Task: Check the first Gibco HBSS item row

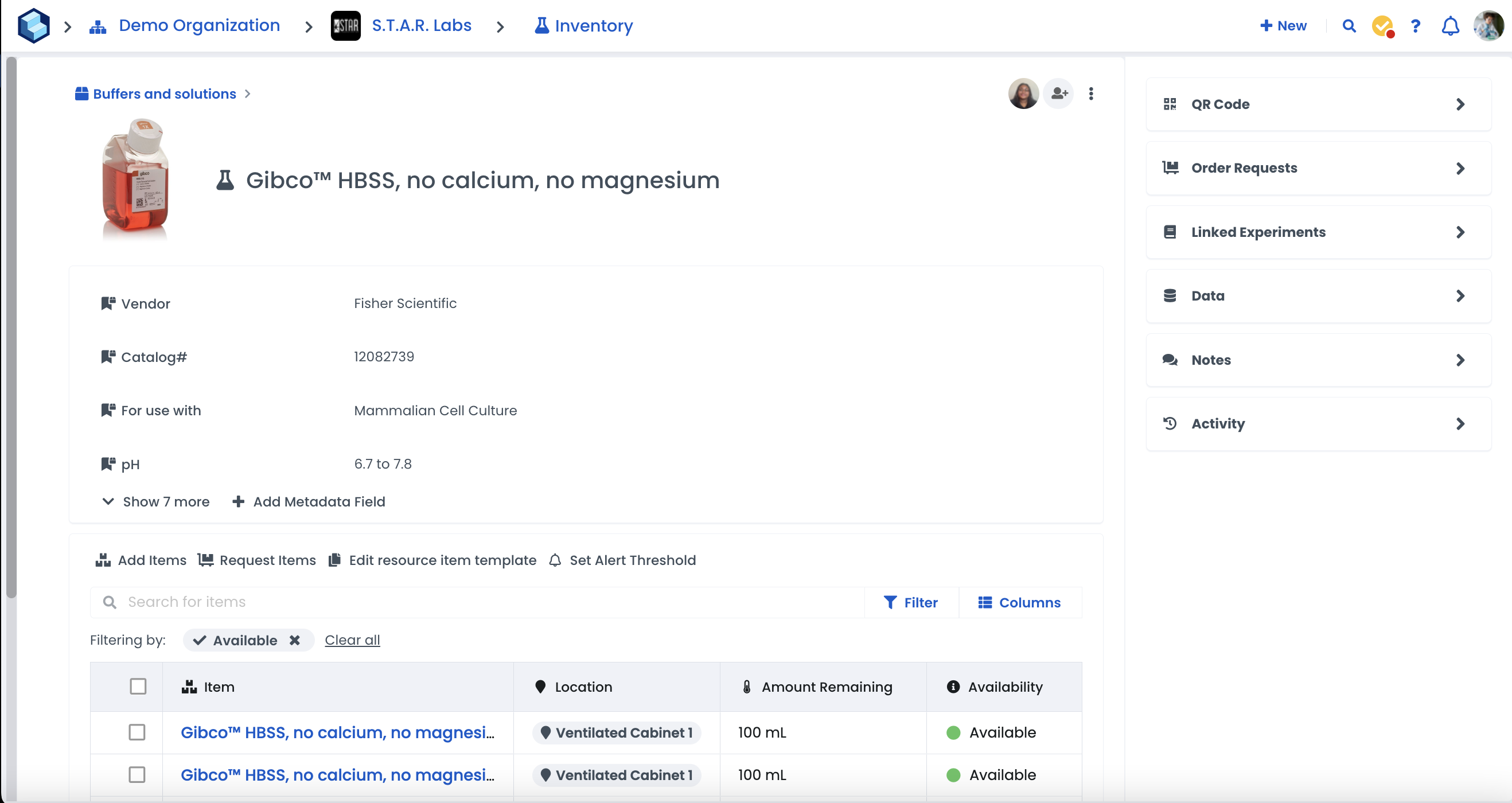Action: [137, 732]
